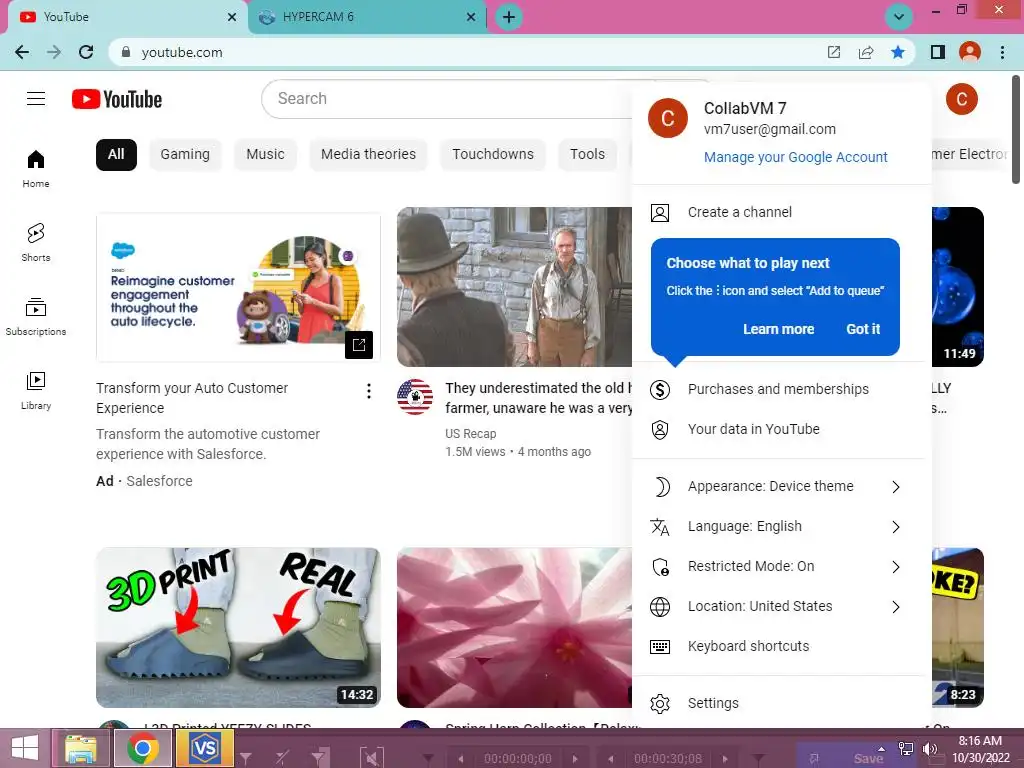
Task: Click the YouTube logo
Action: click(117, 99)
